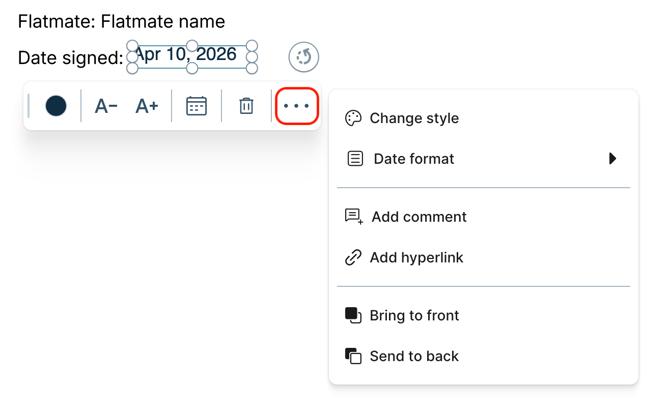
Task: Open the calendar date picker icon
Action: 196,106
